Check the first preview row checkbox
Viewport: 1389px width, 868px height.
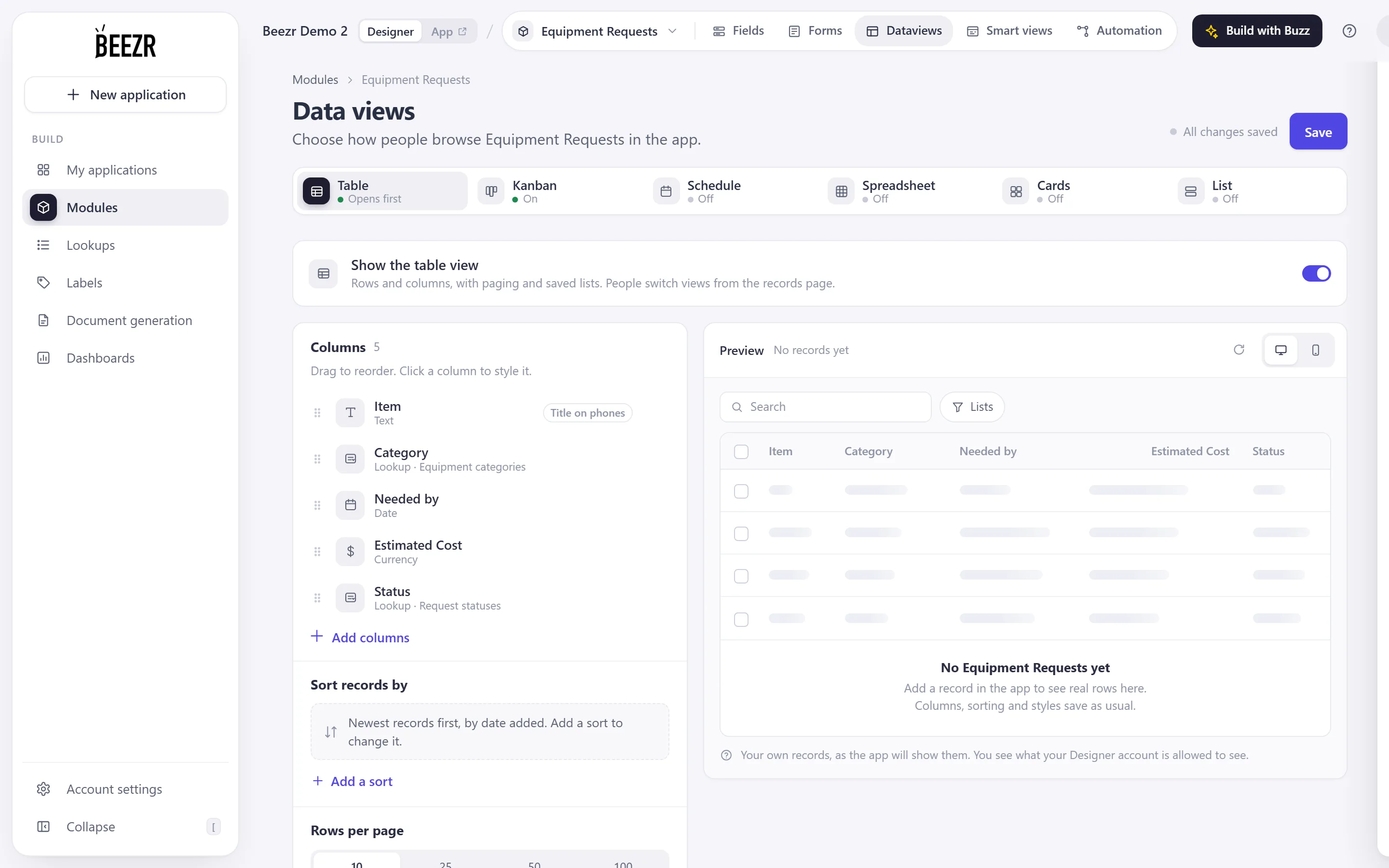(741, 491)
